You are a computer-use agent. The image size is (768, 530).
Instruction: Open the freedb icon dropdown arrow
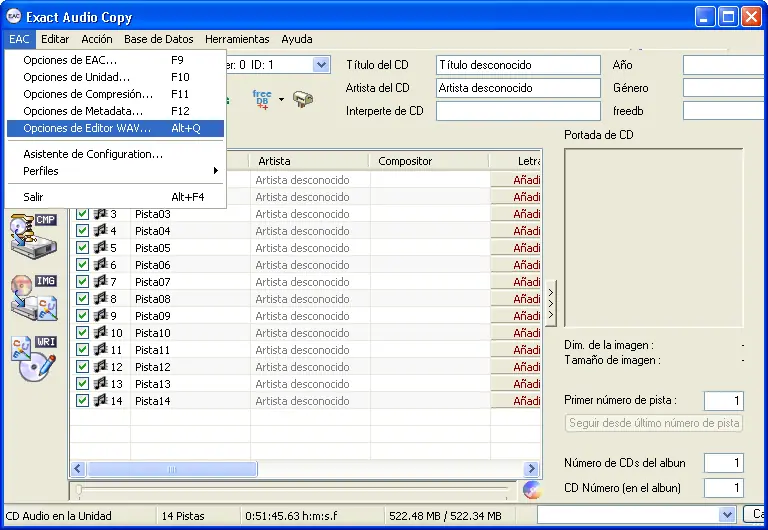point(281,99)
